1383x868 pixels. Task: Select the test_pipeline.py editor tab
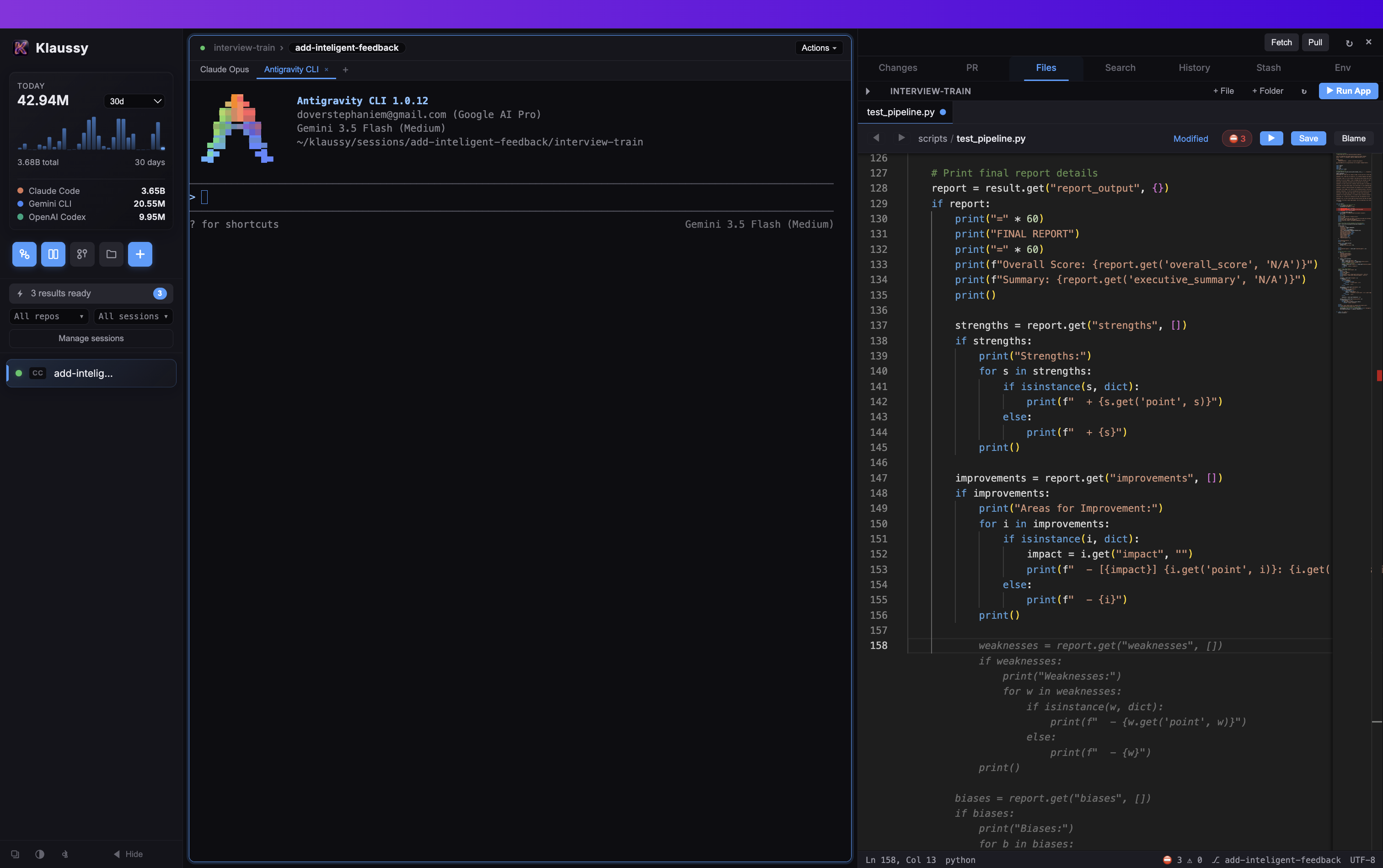pos(906,112)
